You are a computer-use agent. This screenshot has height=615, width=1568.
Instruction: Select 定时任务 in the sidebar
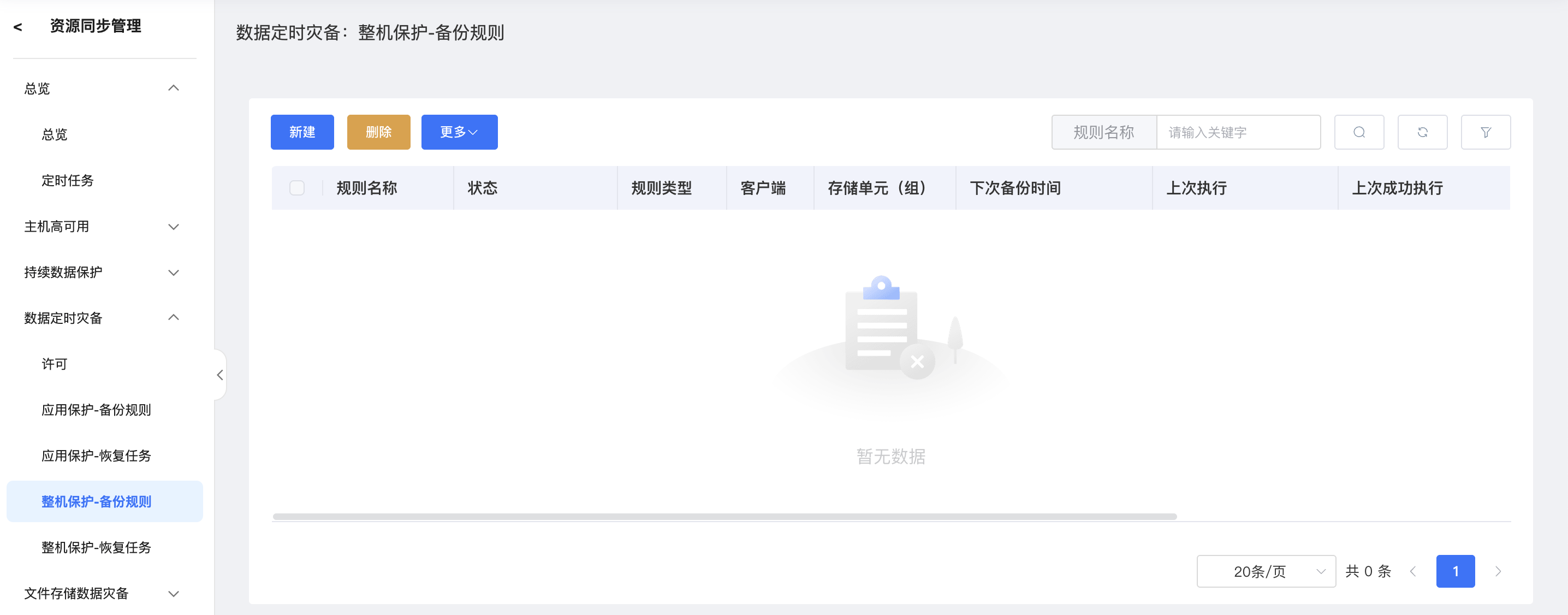[x=68, y=180]
